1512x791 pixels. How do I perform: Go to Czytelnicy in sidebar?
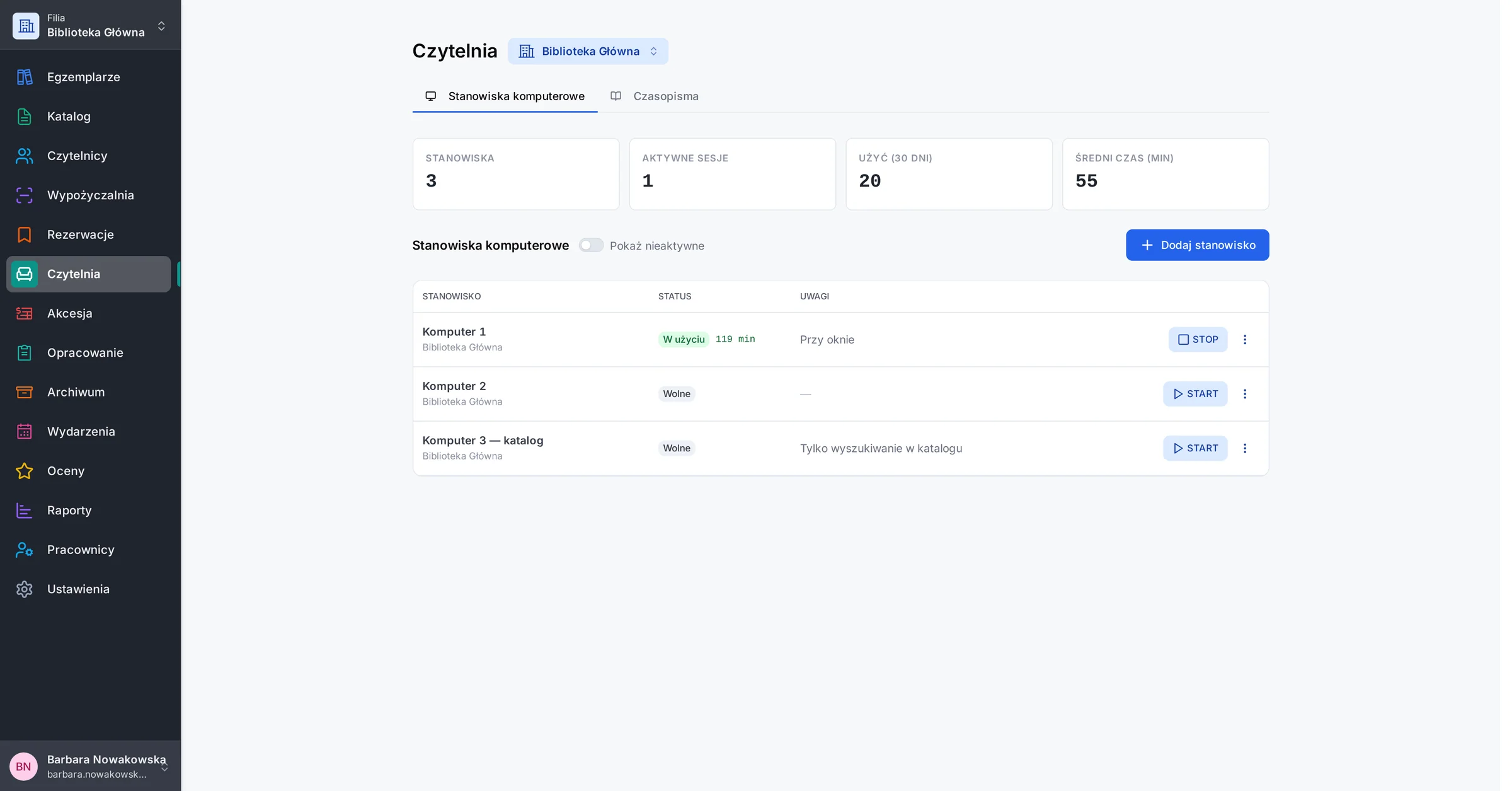tap(88, 156)
